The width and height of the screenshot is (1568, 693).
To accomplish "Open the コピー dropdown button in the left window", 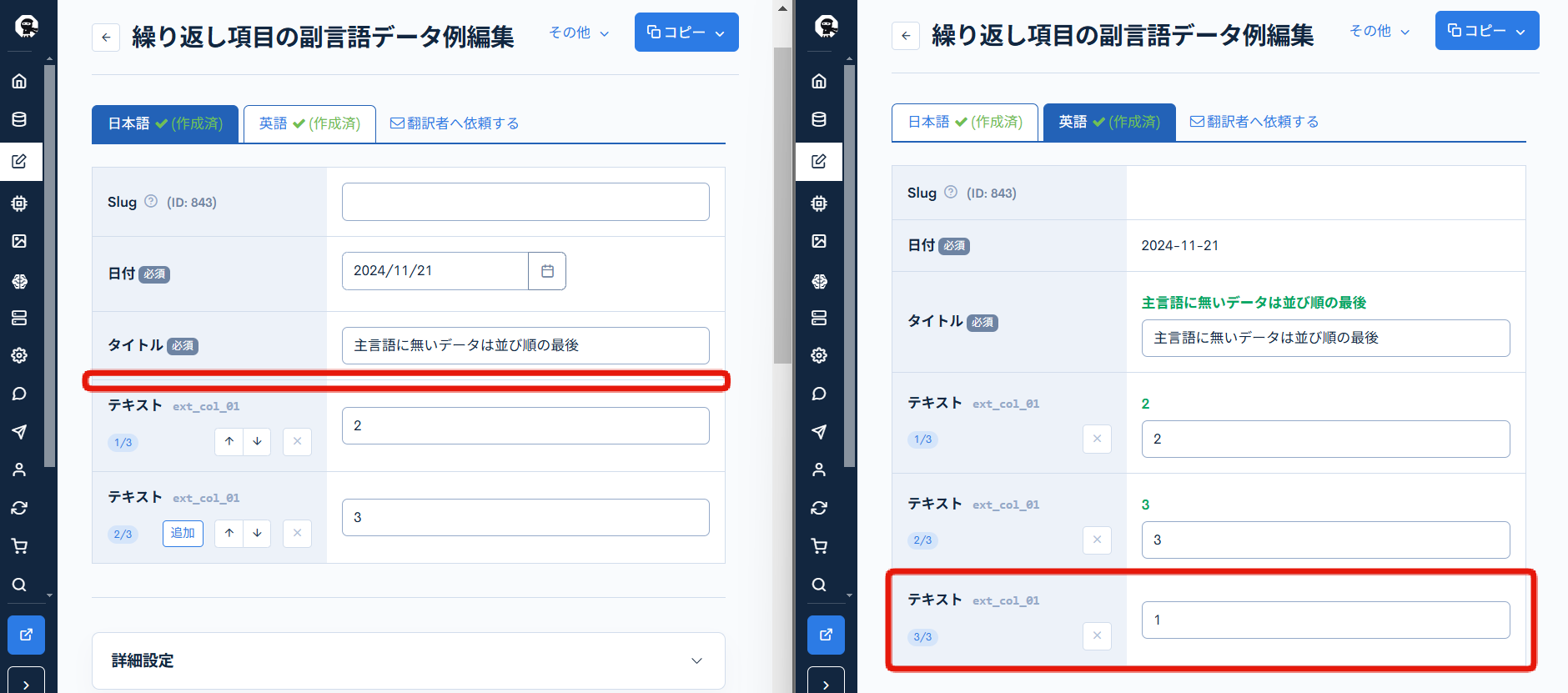I will [686, 33].
